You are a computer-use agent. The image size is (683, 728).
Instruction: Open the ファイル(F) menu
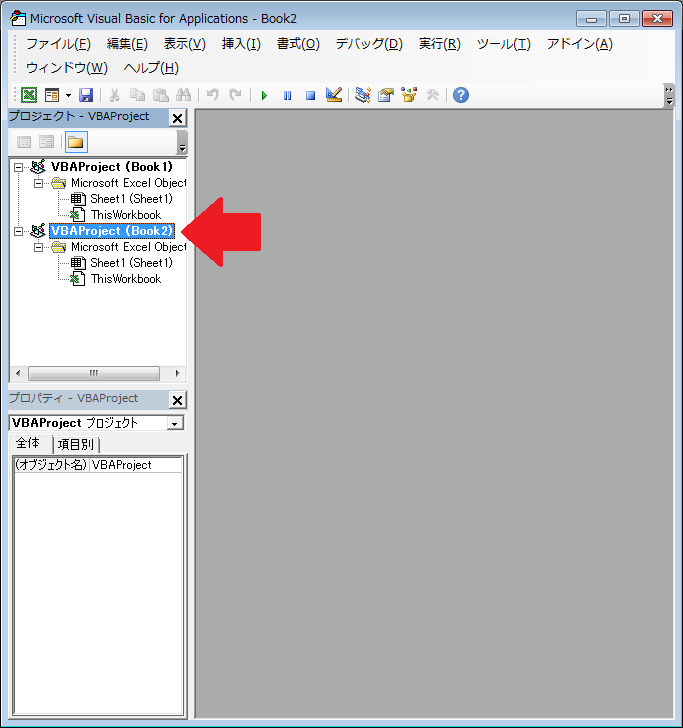59,44
